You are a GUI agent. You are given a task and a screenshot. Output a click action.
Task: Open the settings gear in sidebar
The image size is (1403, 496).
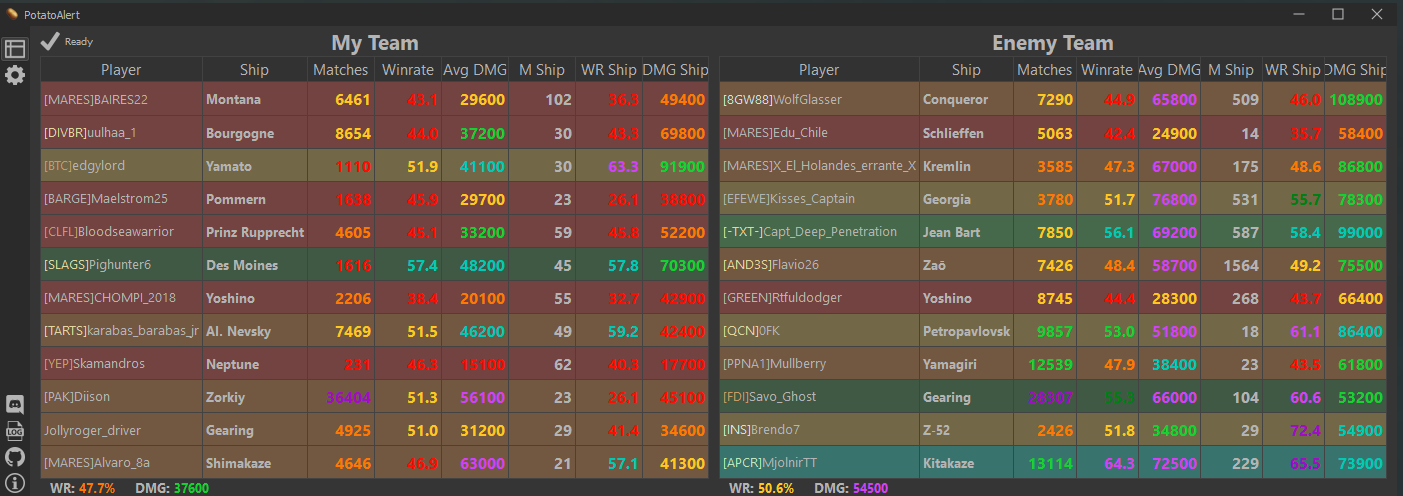coord(15,75)
